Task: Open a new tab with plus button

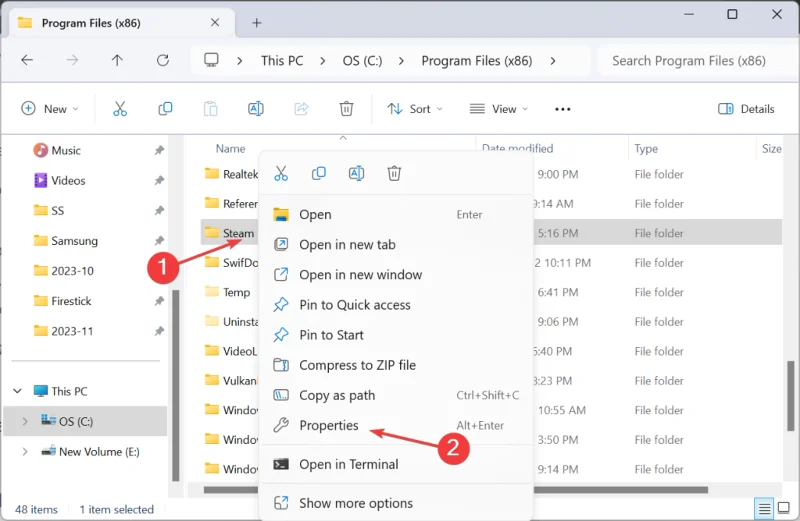Action: point(257,23)
